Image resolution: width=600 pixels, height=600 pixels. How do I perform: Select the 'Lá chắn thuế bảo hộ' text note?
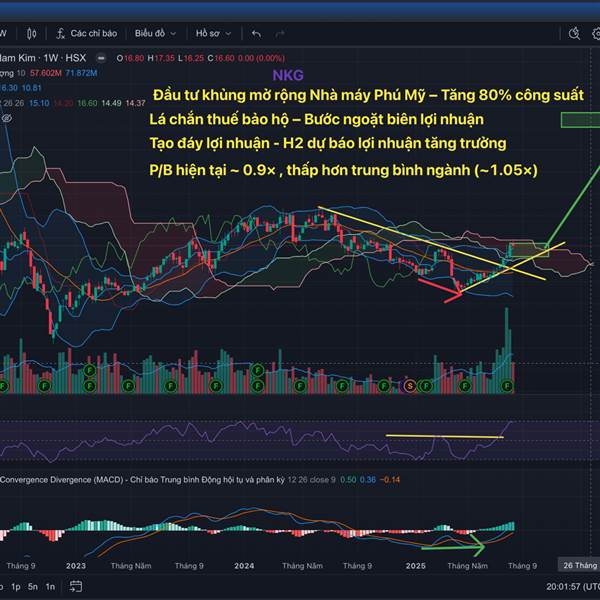click(316, 119)
